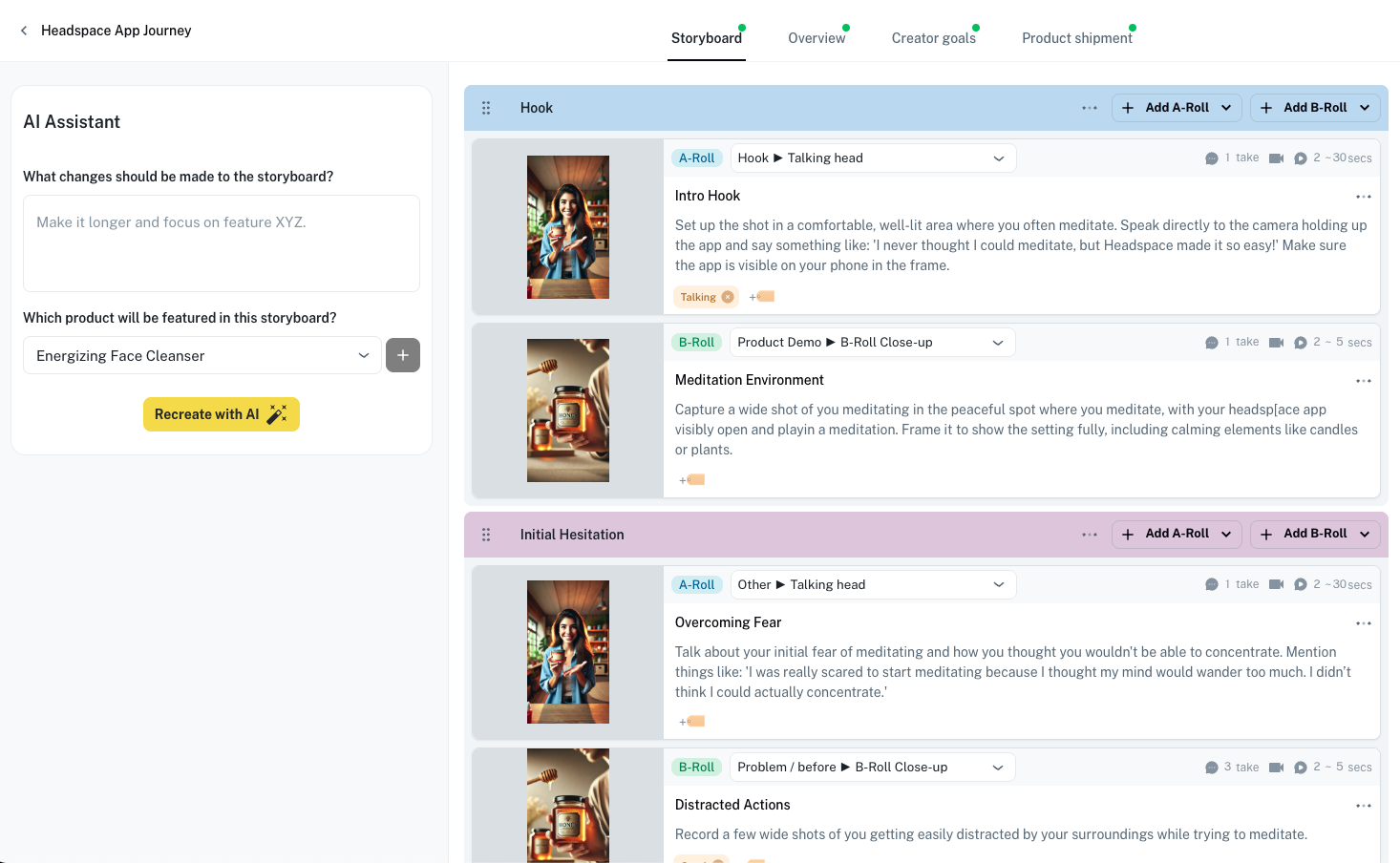Click the Meditation Environment duration play icon
Image resolution: width=1400 pixels, height=863 pixels.
click(x=1301, y=343)
